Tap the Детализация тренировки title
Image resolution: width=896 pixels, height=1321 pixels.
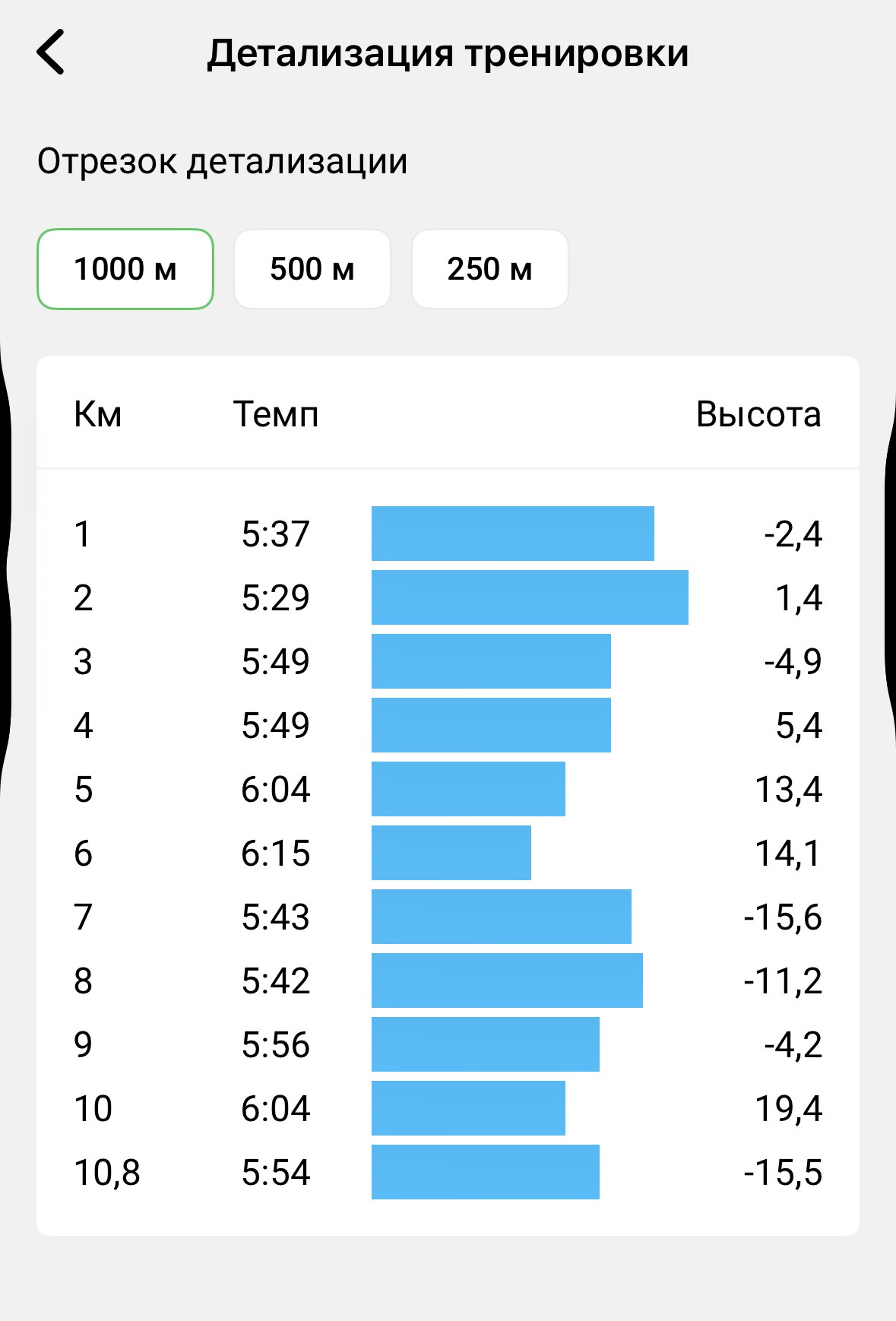coord(448,53)
